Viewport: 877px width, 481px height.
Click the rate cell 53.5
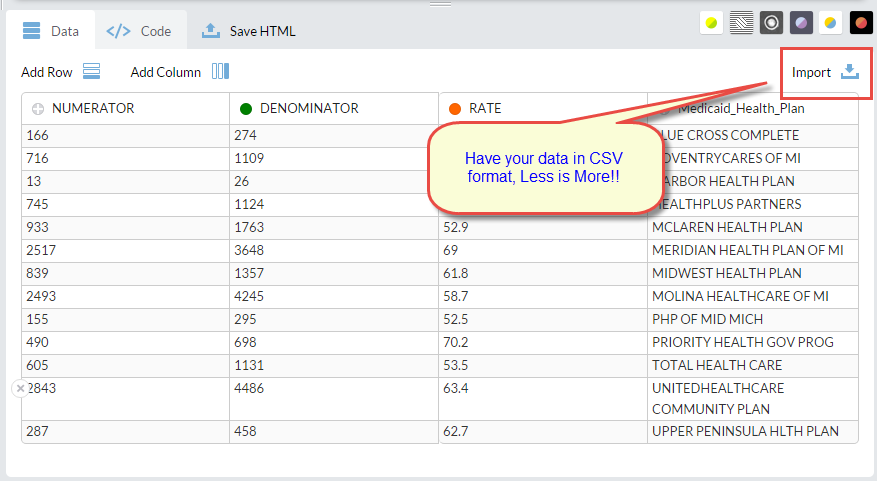543,365
